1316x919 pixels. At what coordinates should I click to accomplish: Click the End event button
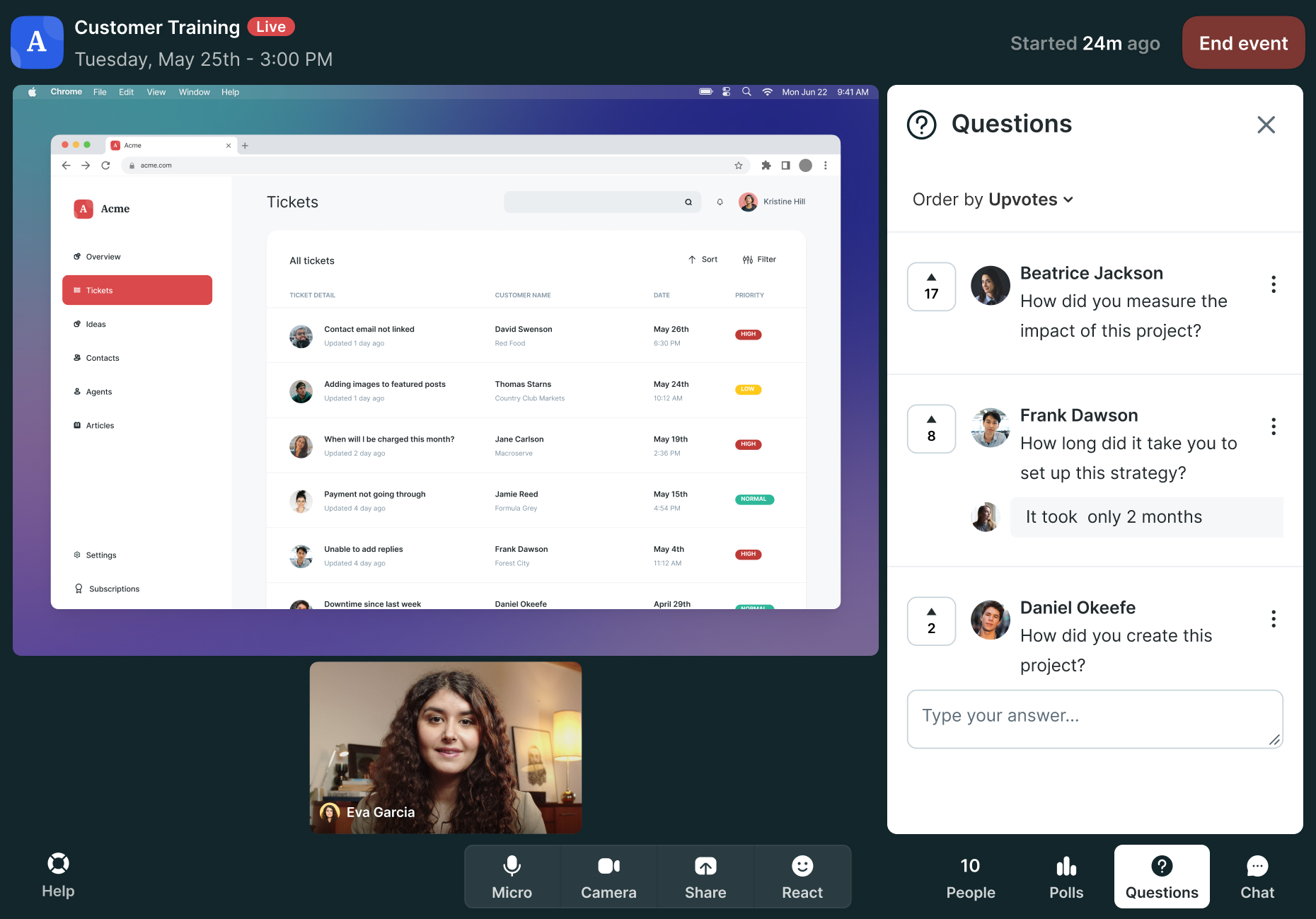click(x=1243, y=43)
